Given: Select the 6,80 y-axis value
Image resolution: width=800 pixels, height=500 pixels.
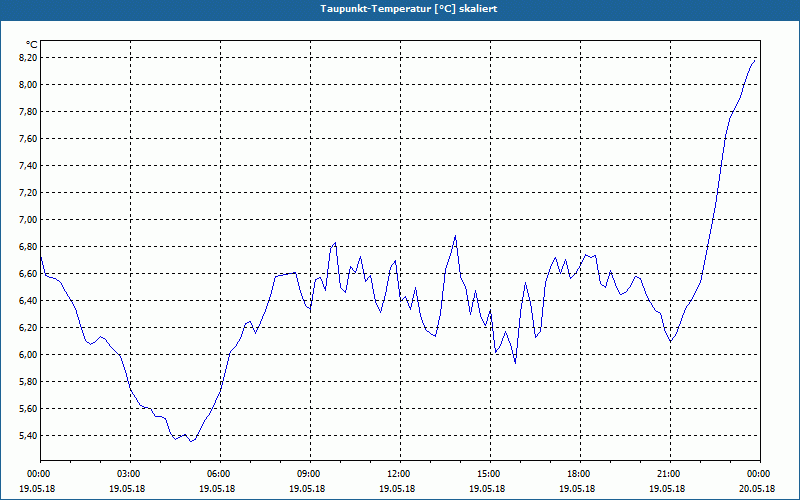Looking at the screenshot, I should (28, 247).
